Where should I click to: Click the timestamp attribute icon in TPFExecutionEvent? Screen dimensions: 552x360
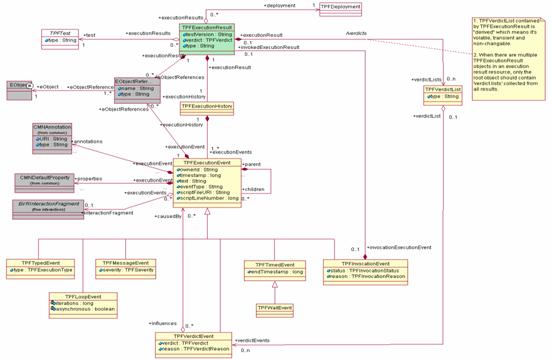[178, 175]
